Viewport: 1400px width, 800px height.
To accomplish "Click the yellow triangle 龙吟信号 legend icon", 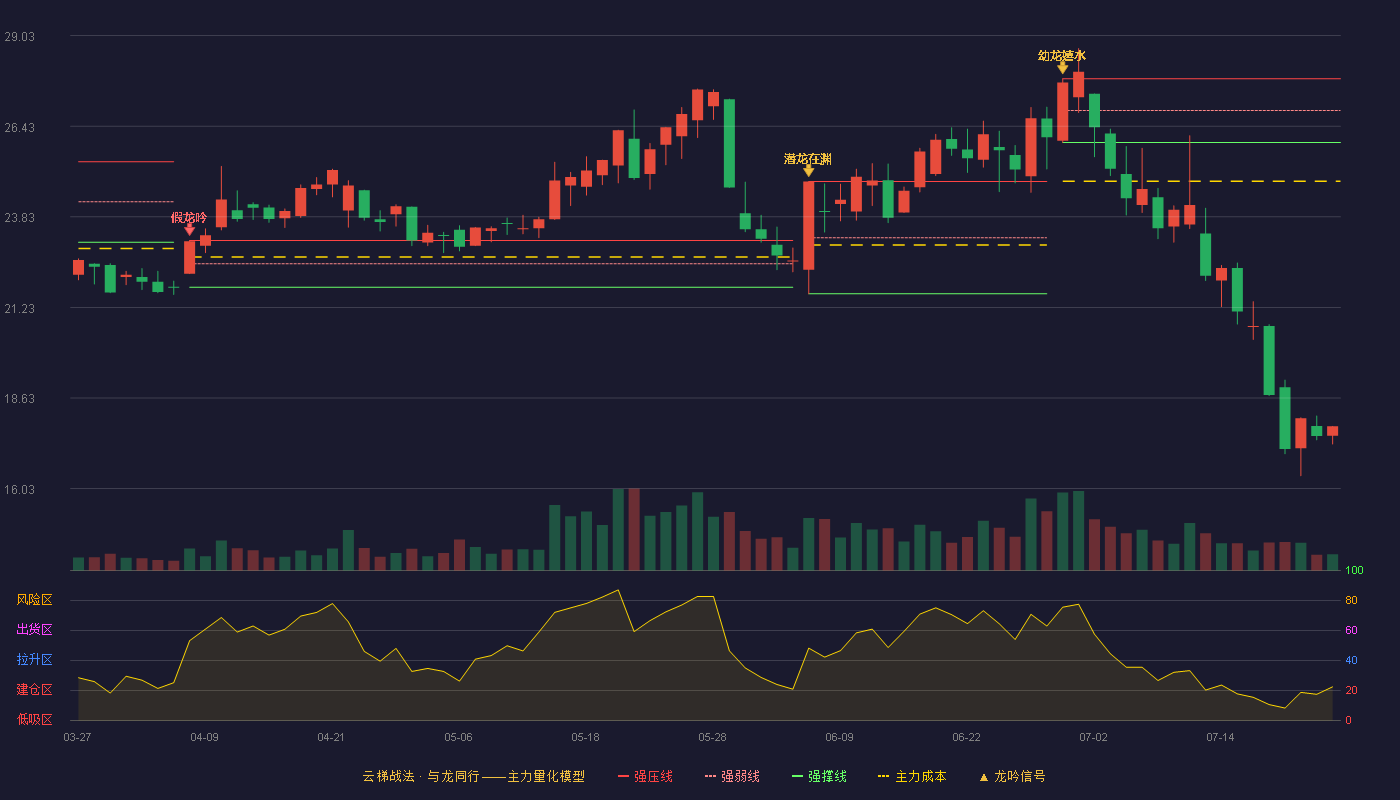I will click(x=983, y=777).
